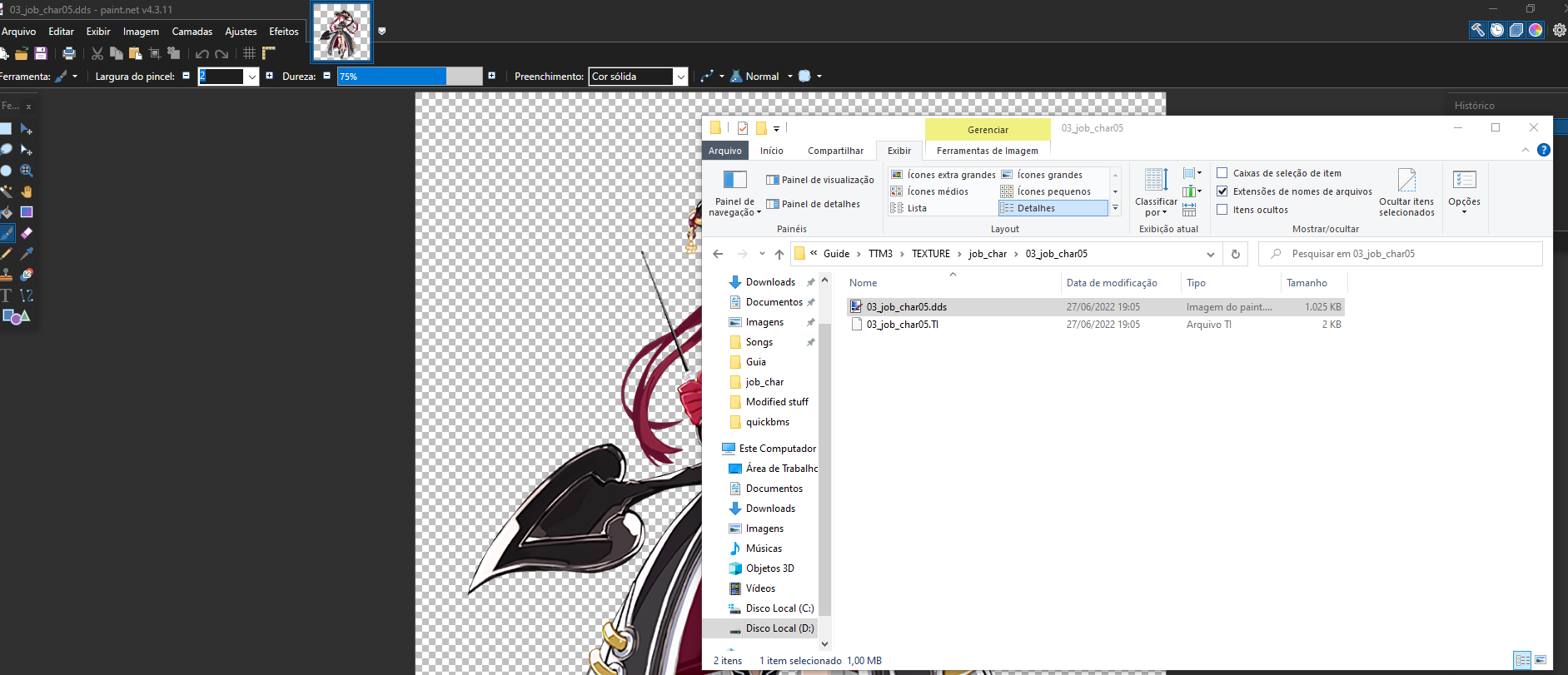Select the Lista layout option
This screenshot has width=1568, height=675.
908,208
